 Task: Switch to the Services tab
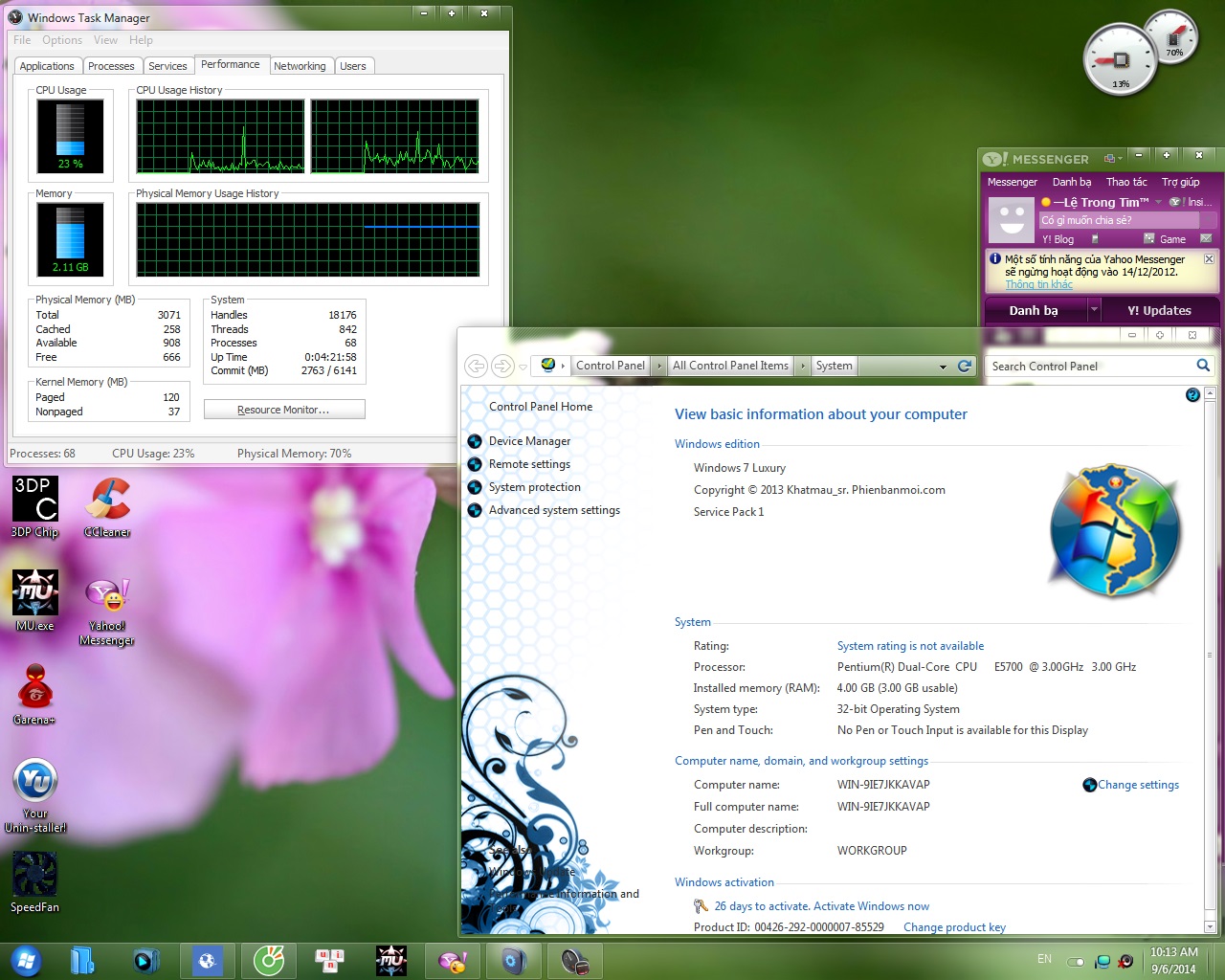click(167, 66)
